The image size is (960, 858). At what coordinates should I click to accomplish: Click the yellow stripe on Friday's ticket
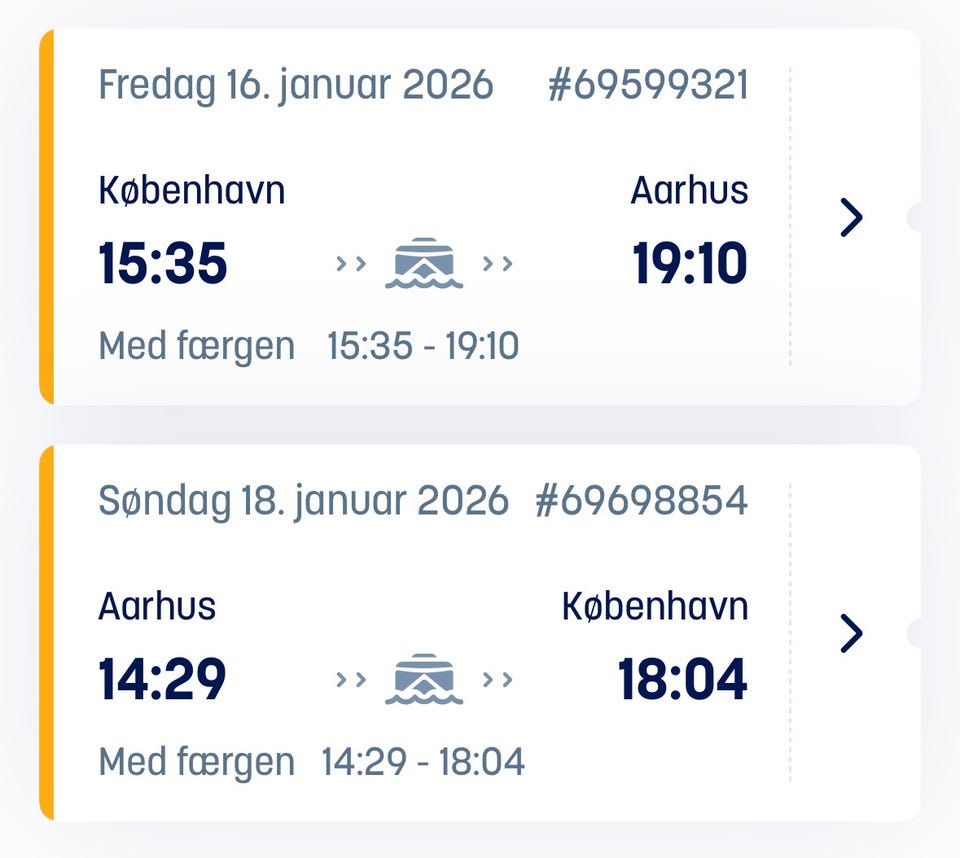tap(46, 217)
